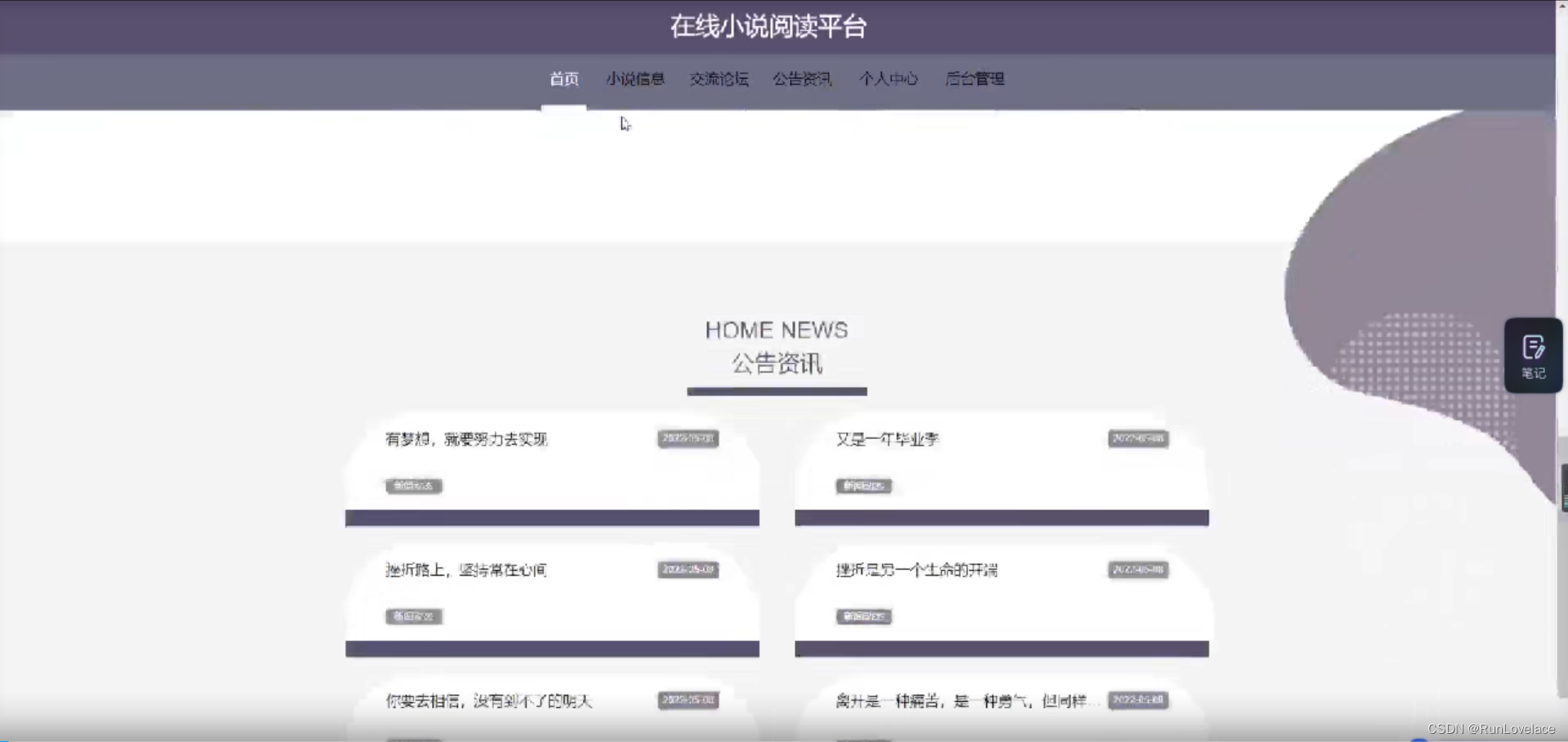Go to the 小说信息 menu item
1568x742 pixels.
(x=635, y=79)
